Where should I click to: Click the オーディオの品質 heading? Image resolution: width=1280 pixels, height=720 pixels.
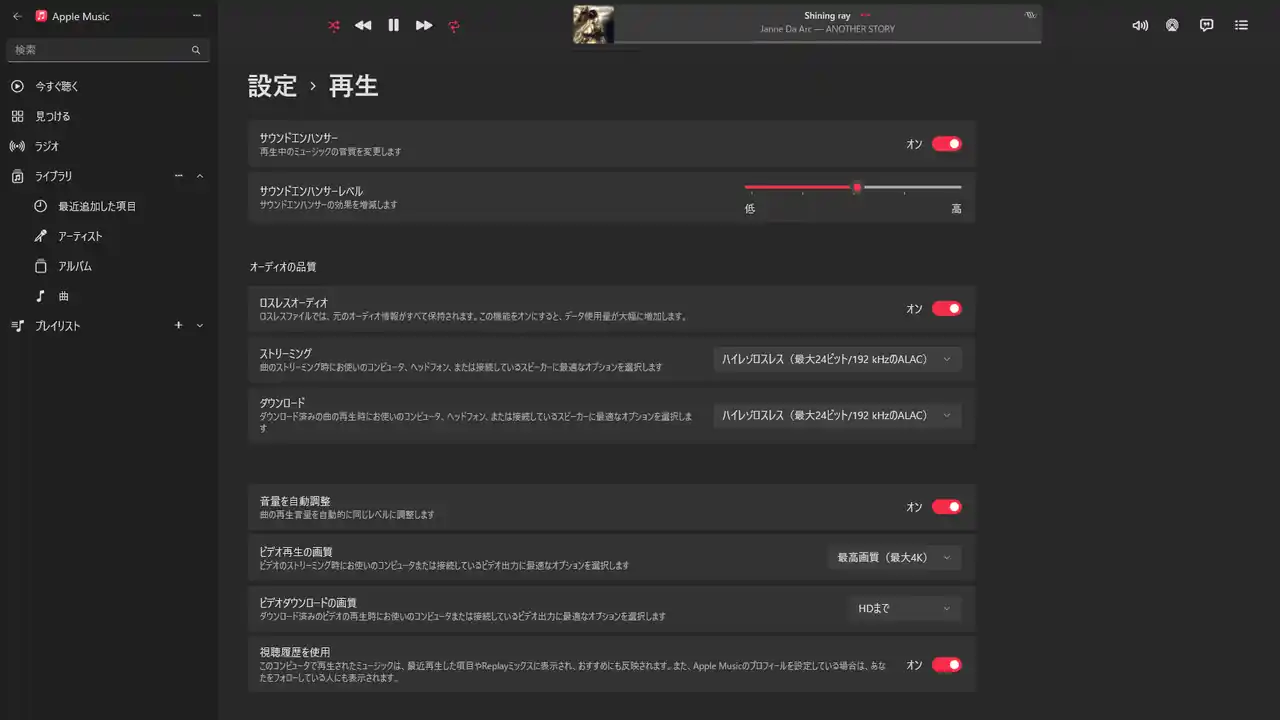click(x=283, y=267)
